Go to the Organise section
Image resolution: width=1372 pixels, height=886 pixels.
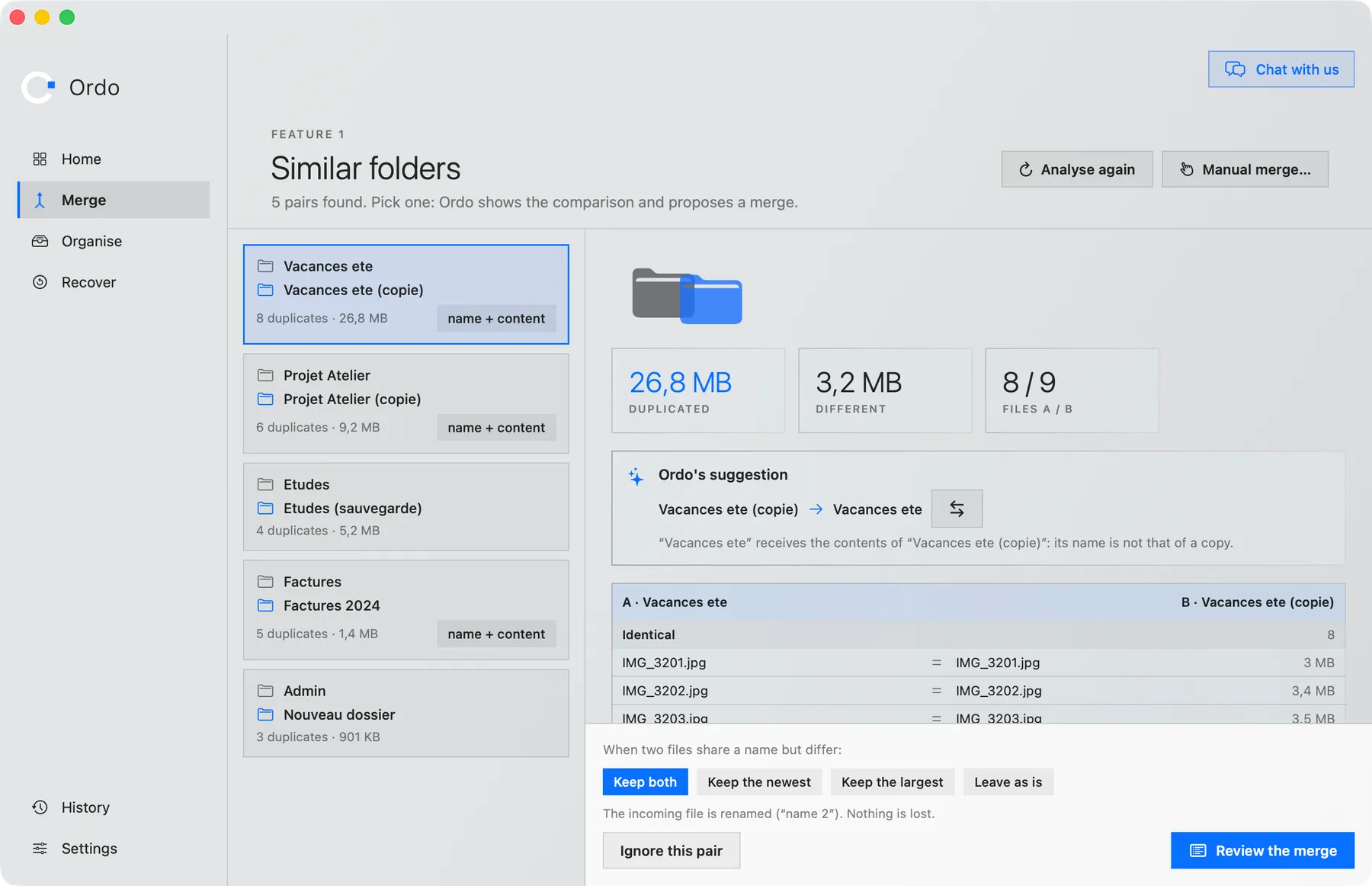click(114, 241)
